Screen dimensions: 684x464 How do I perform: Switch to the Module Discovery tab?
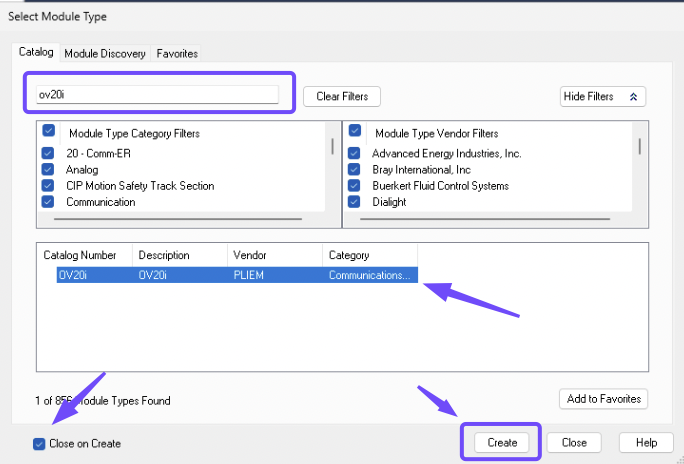pos(105,53)
